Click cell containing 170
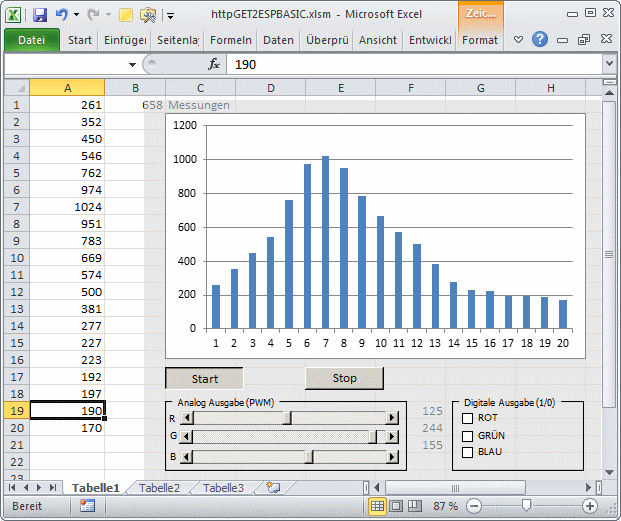 (x=67, y=428)
